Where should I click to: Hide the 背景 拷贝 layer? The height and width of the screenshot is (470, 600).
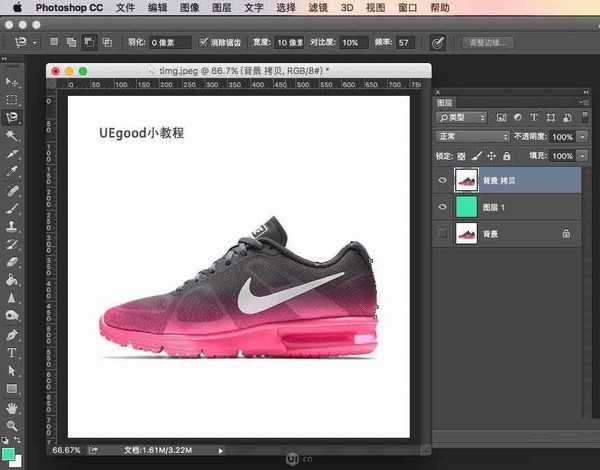point(443,180)
